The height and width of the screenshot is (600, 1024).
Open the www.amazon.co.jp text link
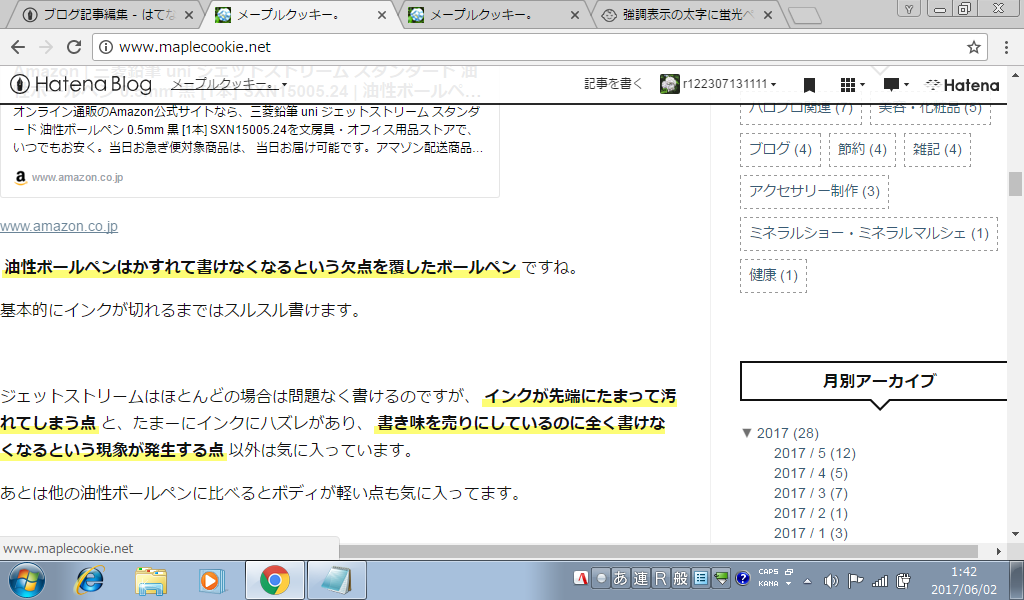click(59, 226)
